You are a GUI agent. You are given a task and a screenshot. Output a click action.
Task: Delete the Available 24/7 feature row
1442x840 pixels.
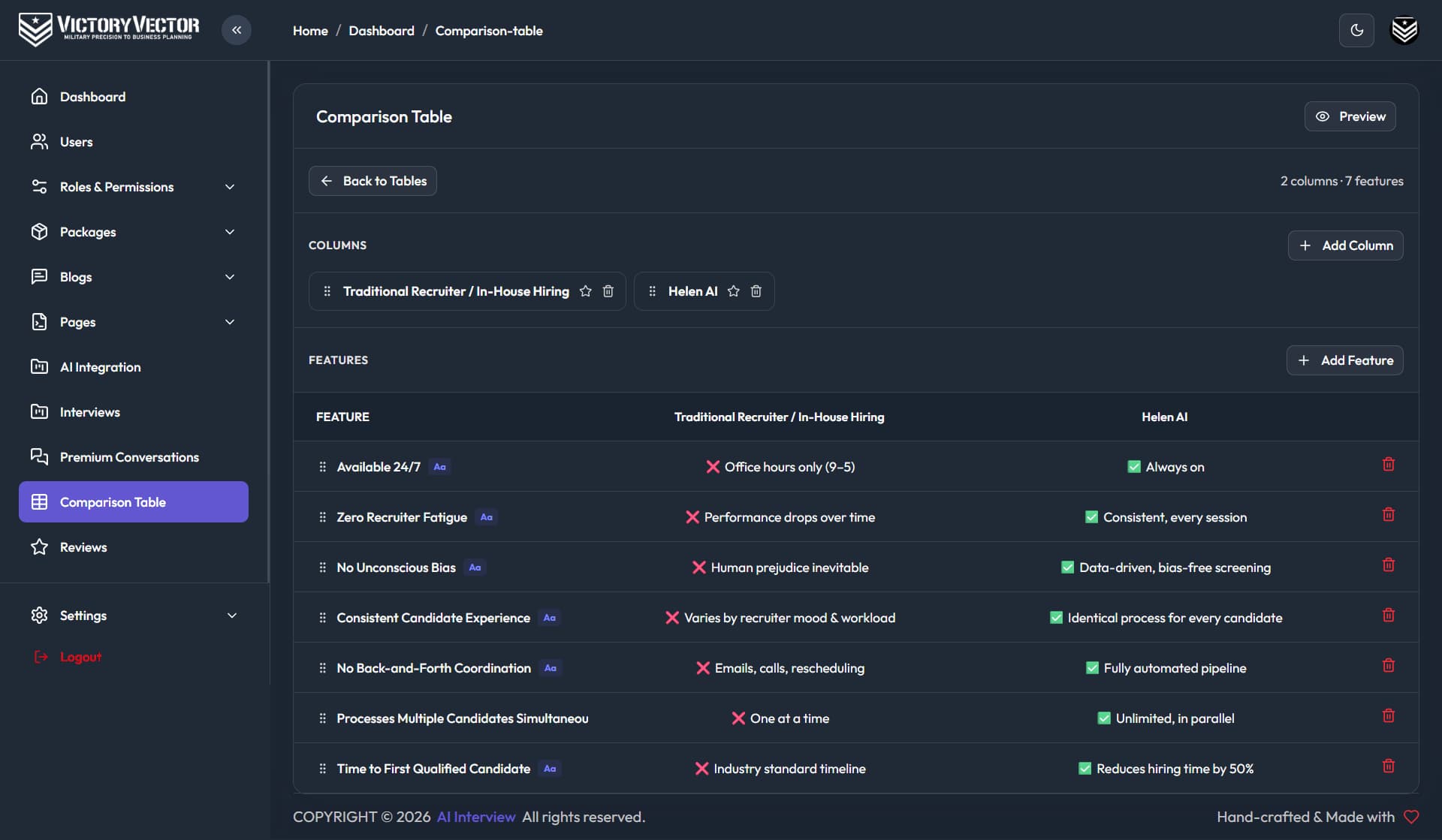click(x=1389, y=465)
